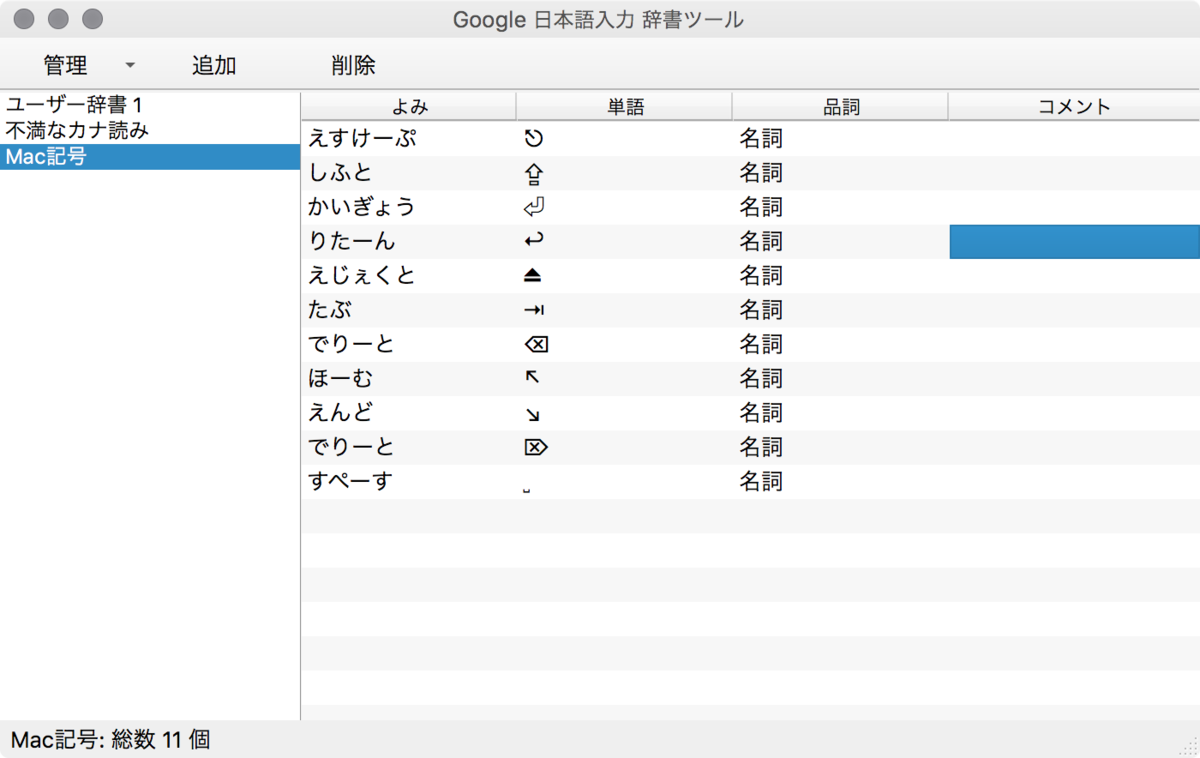
Task: Select ユーザー辞書 1 in the dictionary list
Action: pos(150,105)
